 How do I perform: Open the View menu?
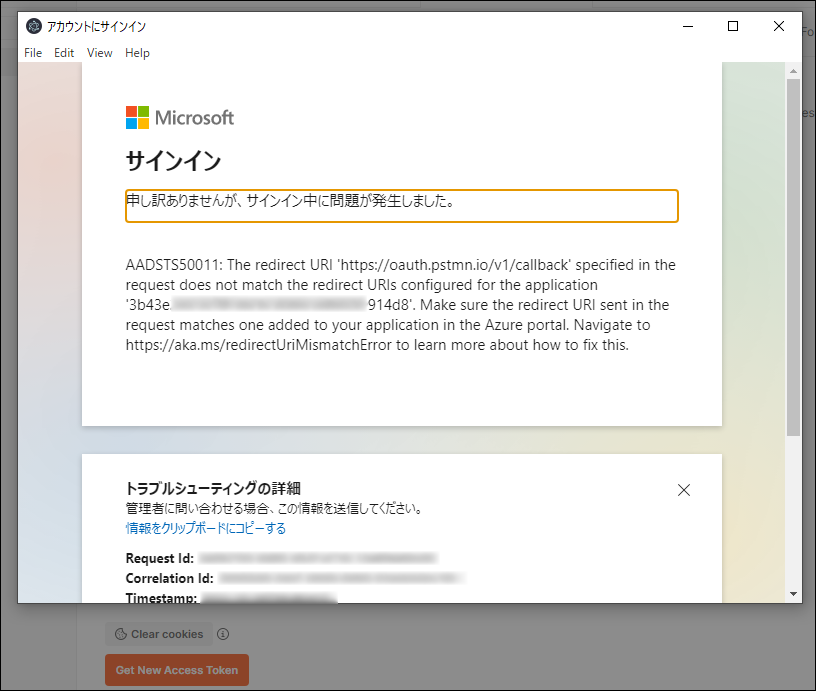[x=99, y=53]
